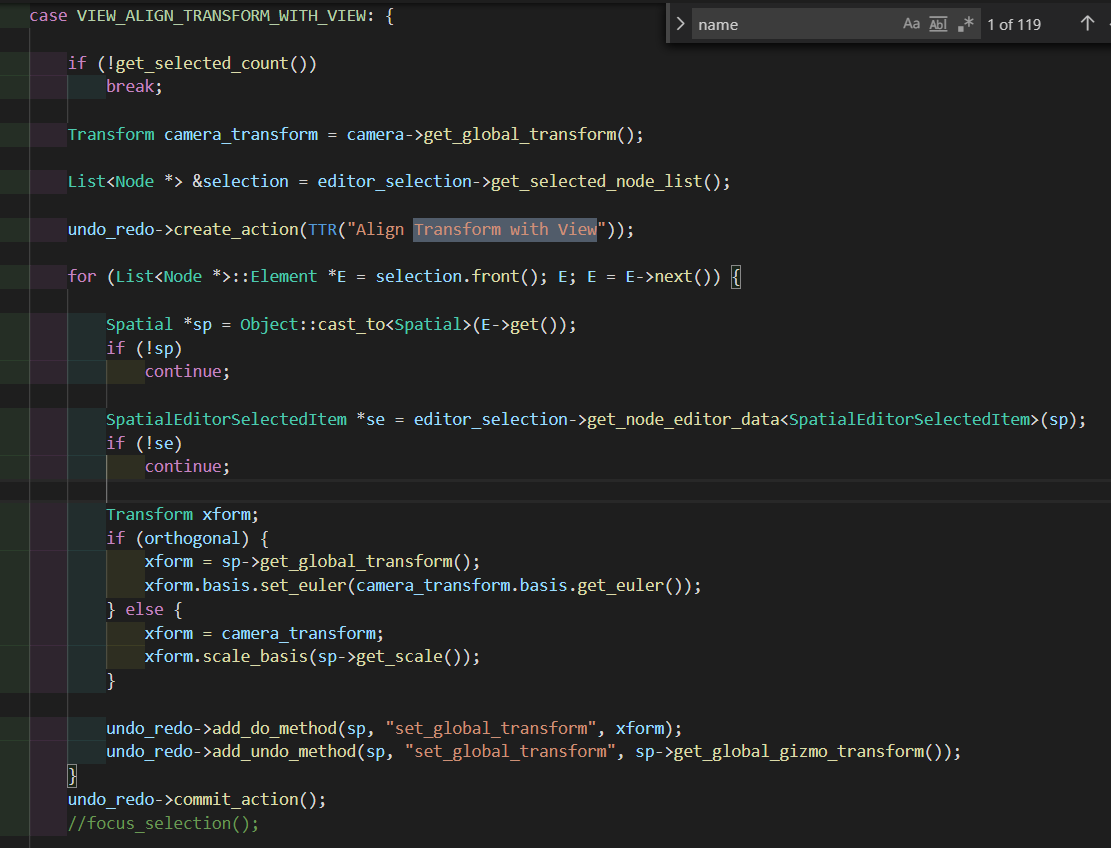Click the '1 of 119' match counter
The width and height of the screenshot is (1111, 848).
click(x=1014, y=24)
